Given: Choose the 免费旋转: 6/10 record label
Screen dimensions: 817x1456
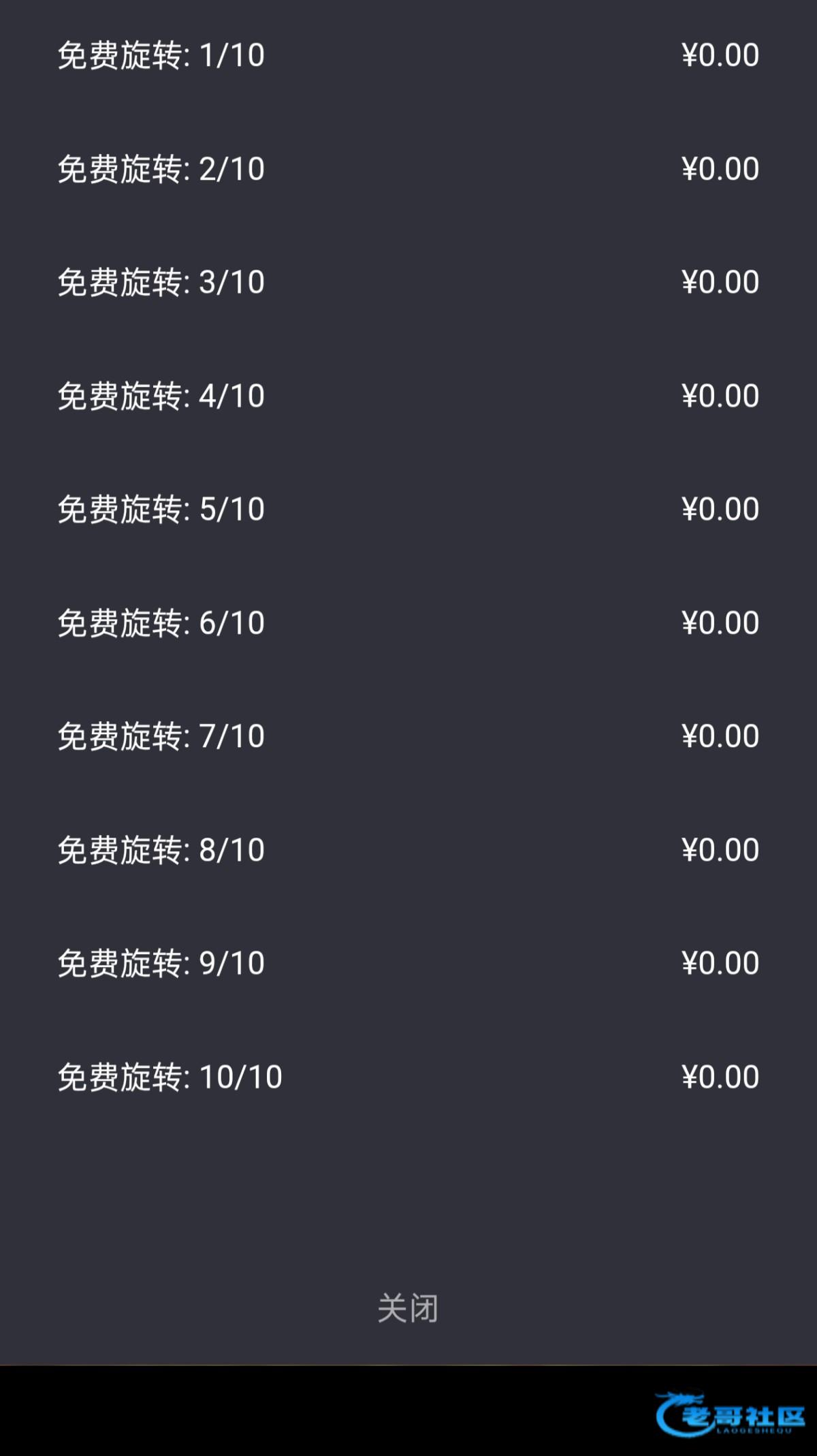Looking at the screenshot, I should tap(161, 622).
